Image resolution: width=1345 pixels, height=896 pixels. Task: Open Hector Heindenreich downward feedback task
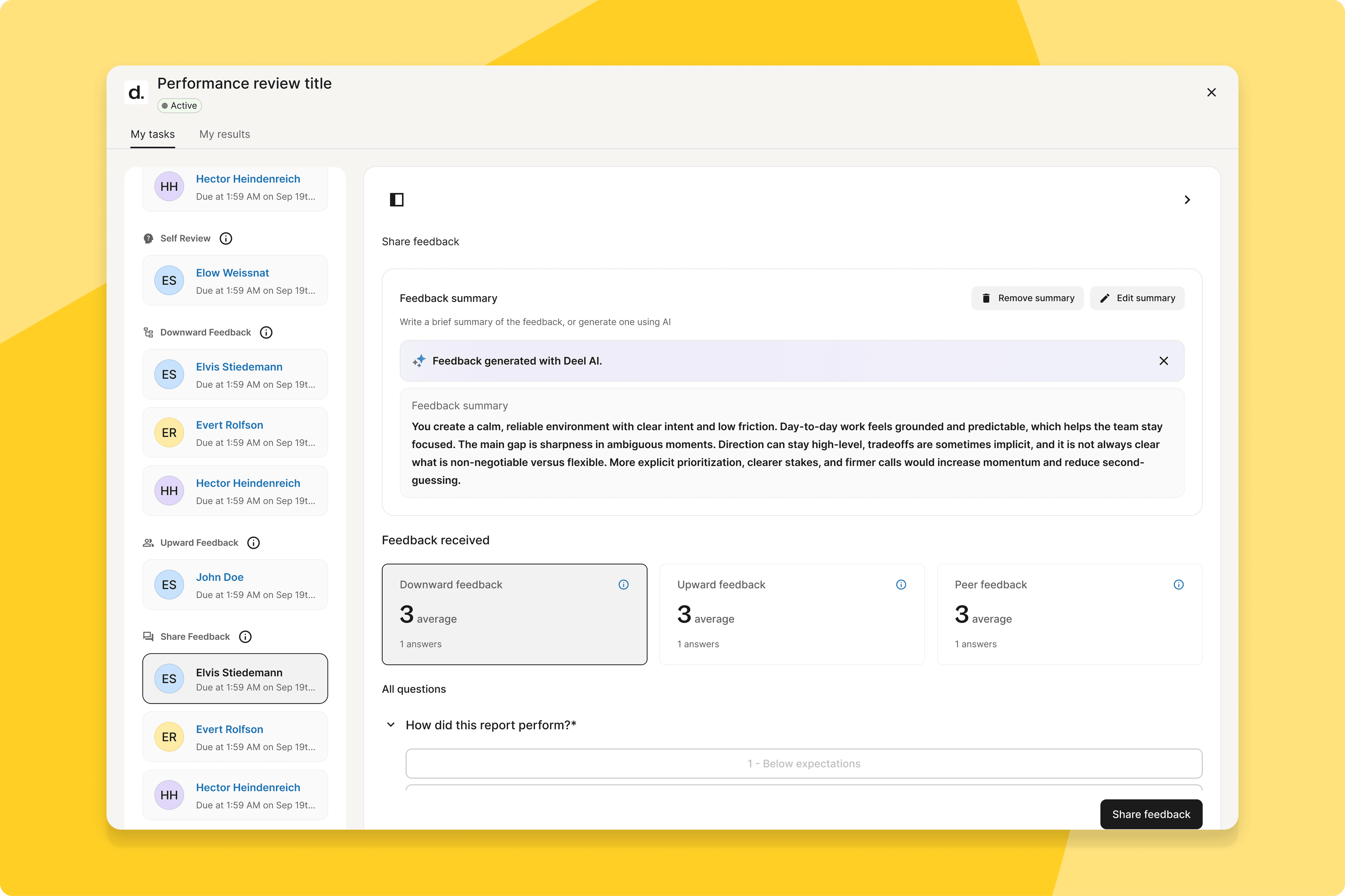[x=235, y=491]
